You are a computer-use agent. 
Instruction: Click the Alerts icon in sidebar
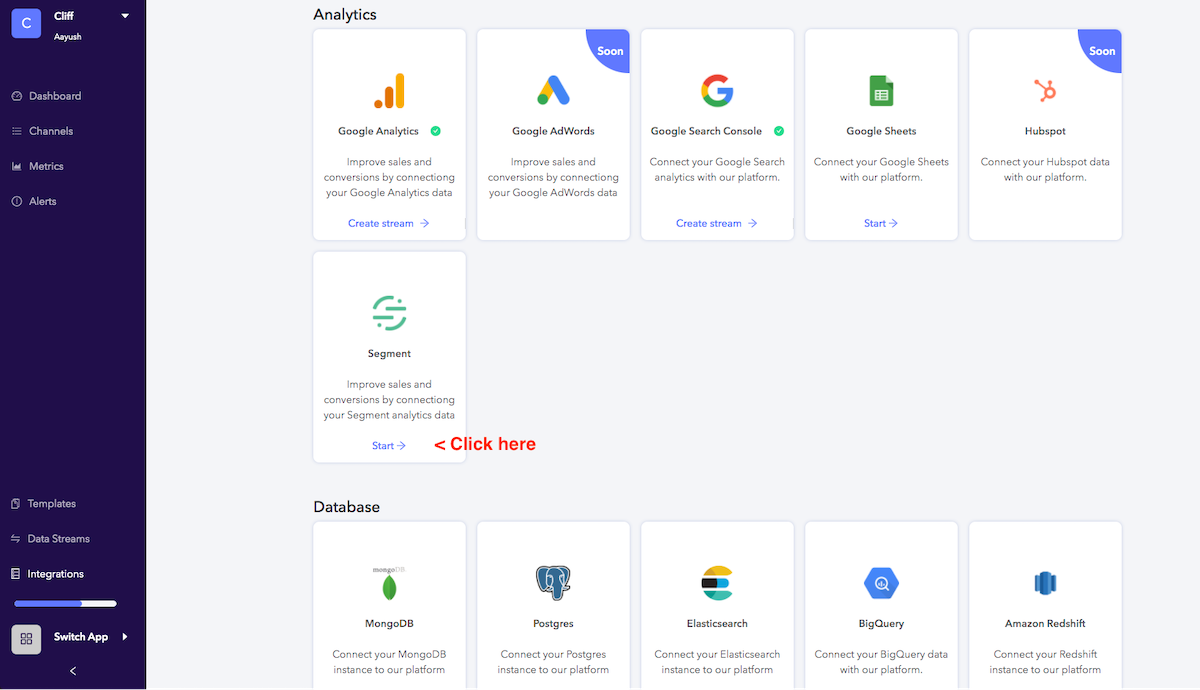click(17, 201)
